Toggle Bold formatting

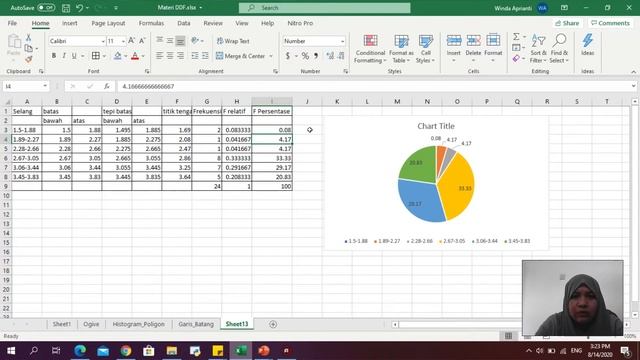pyautogui.click(x=53, y=56)
